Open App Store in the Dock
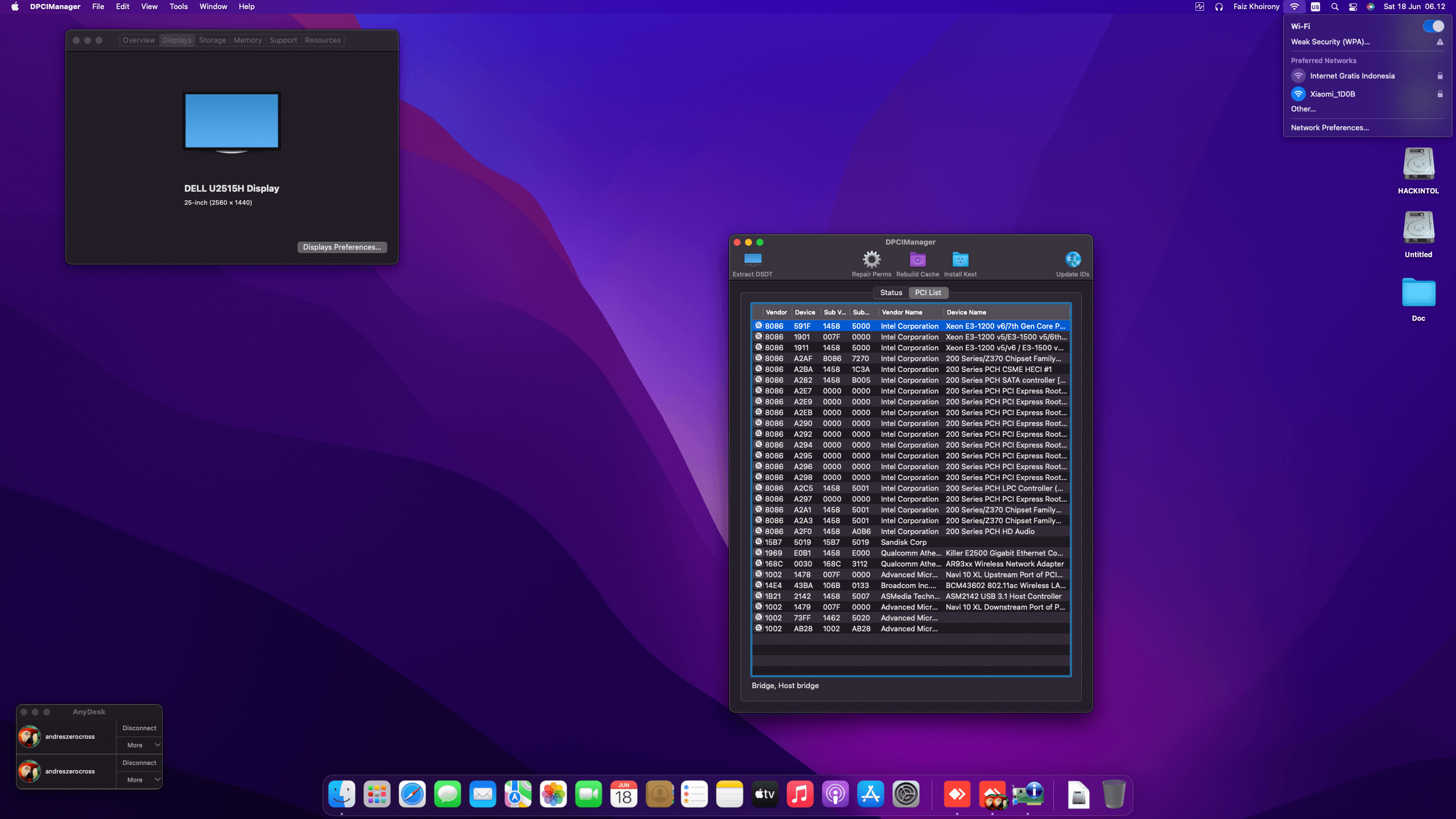 tap(871, 794)
